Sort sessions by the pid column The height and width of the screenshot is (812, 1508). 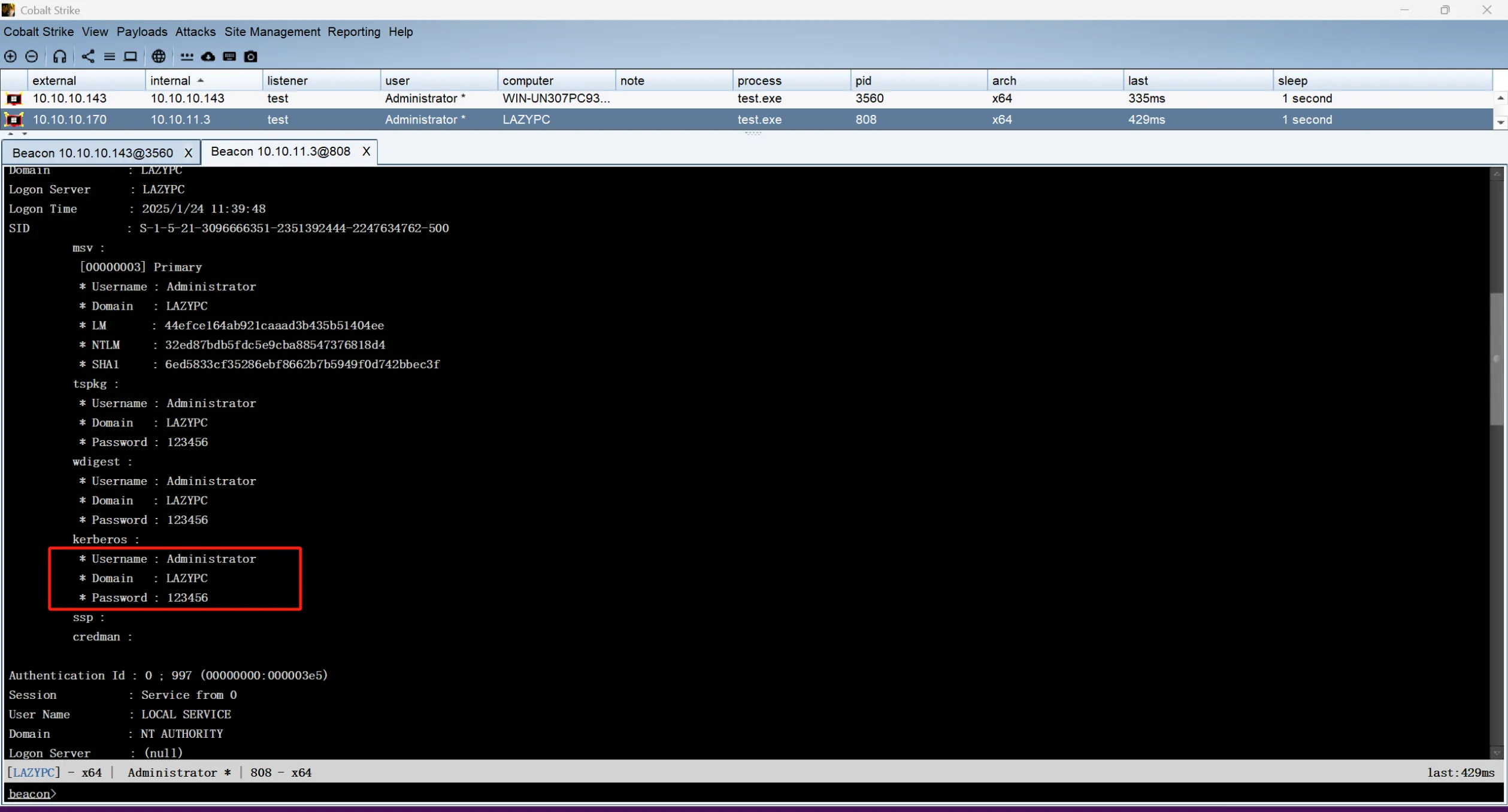(919, 81)
